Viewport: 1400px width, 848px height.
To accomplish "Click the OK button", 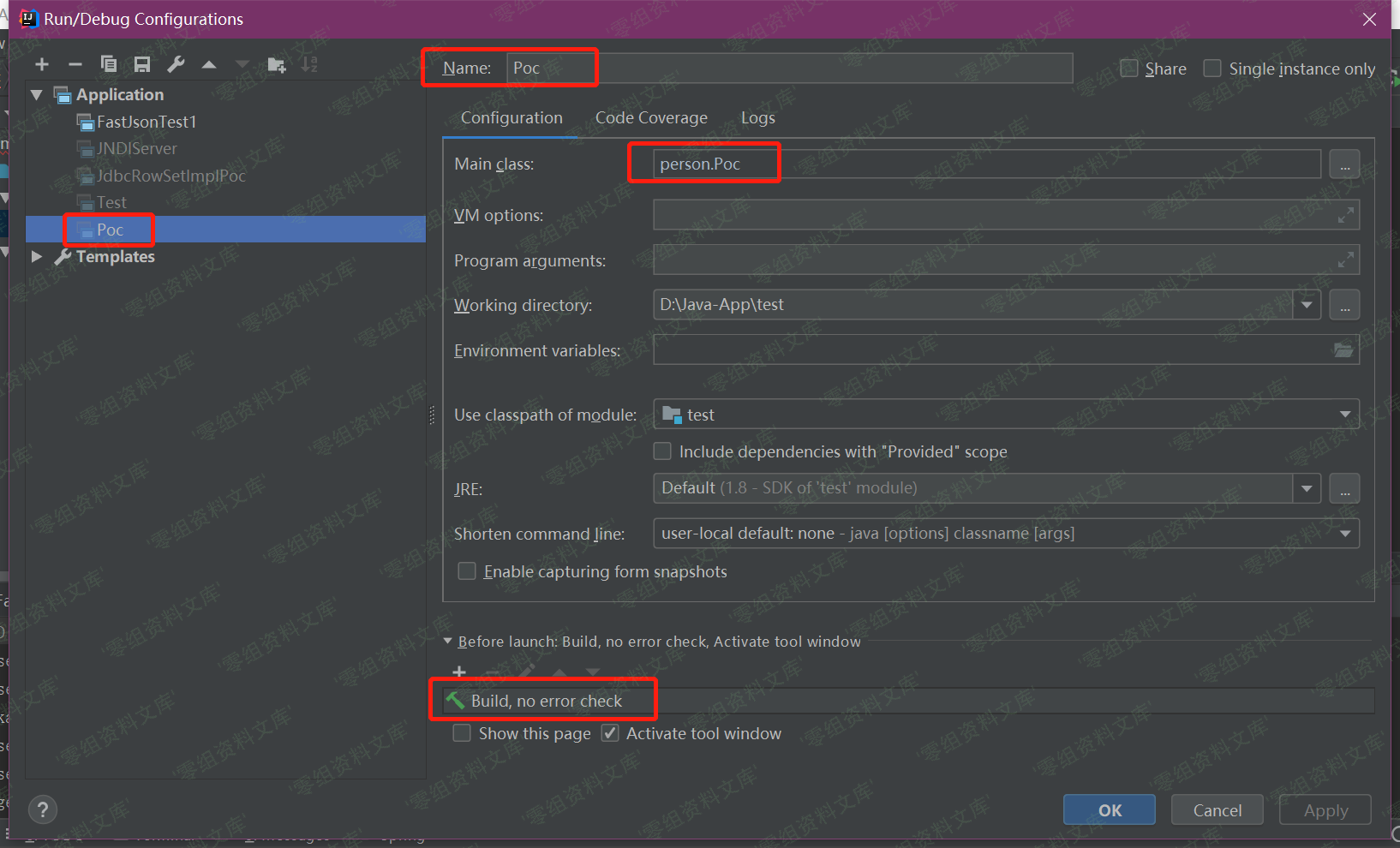I will 1109,810.
